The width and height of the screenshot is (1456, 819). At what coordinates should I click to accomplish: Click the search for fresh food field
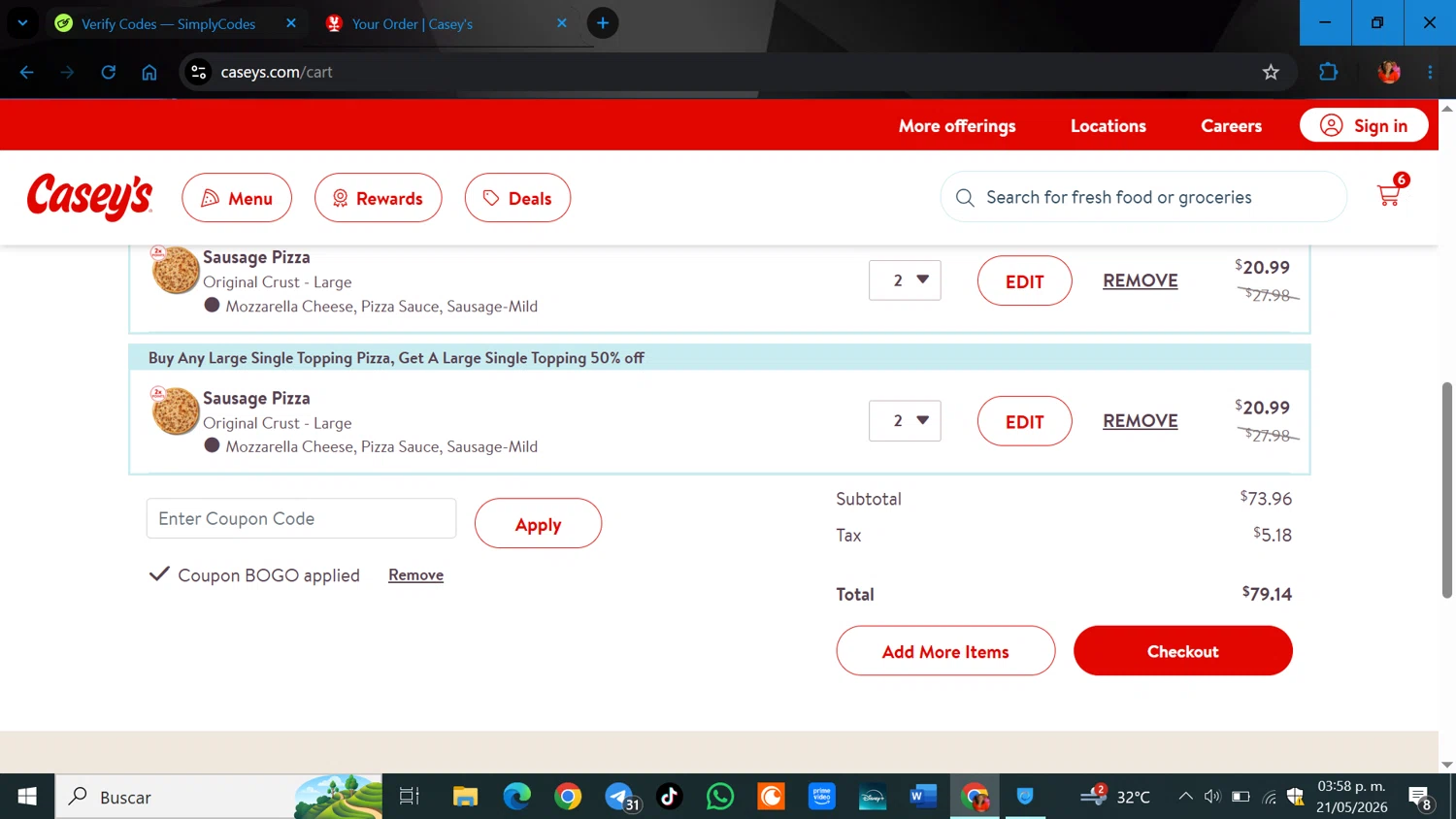pyautogui.click(x=1143, y=197)
